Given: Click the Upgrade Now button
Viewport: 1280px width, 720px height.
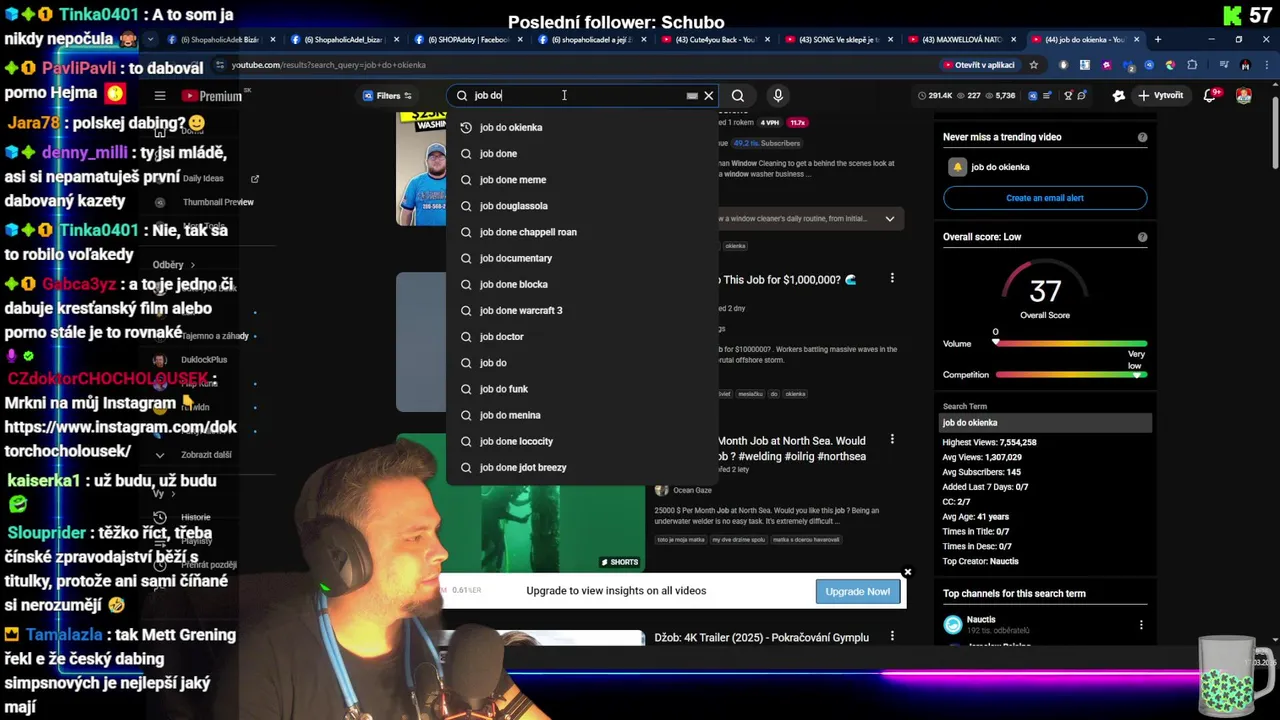Looking at the screenshot, I should coord(857,591).
